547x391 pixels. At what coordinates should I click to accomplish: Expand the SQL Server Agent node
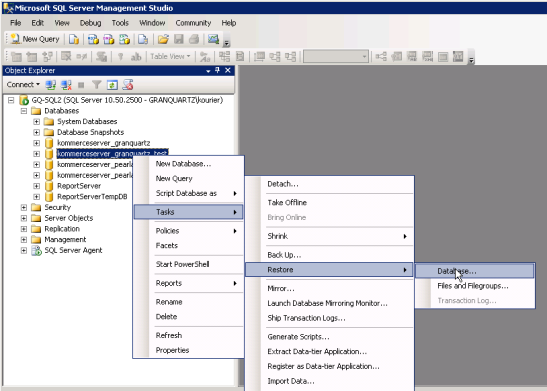pos(24,250)
